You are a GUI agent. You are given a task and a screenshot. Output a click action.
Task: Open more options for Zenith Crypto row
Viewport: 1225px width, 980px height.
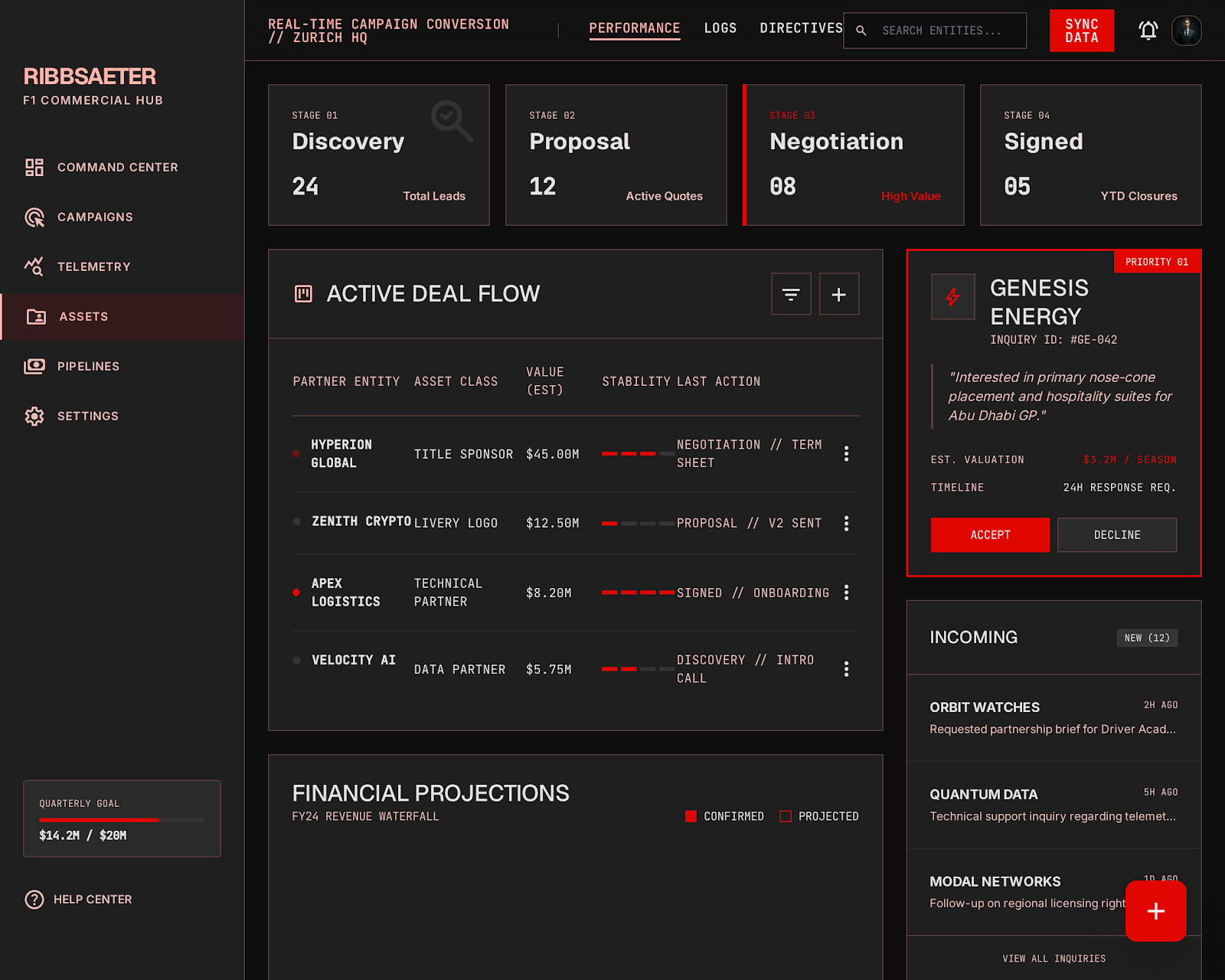click(846, 523)
